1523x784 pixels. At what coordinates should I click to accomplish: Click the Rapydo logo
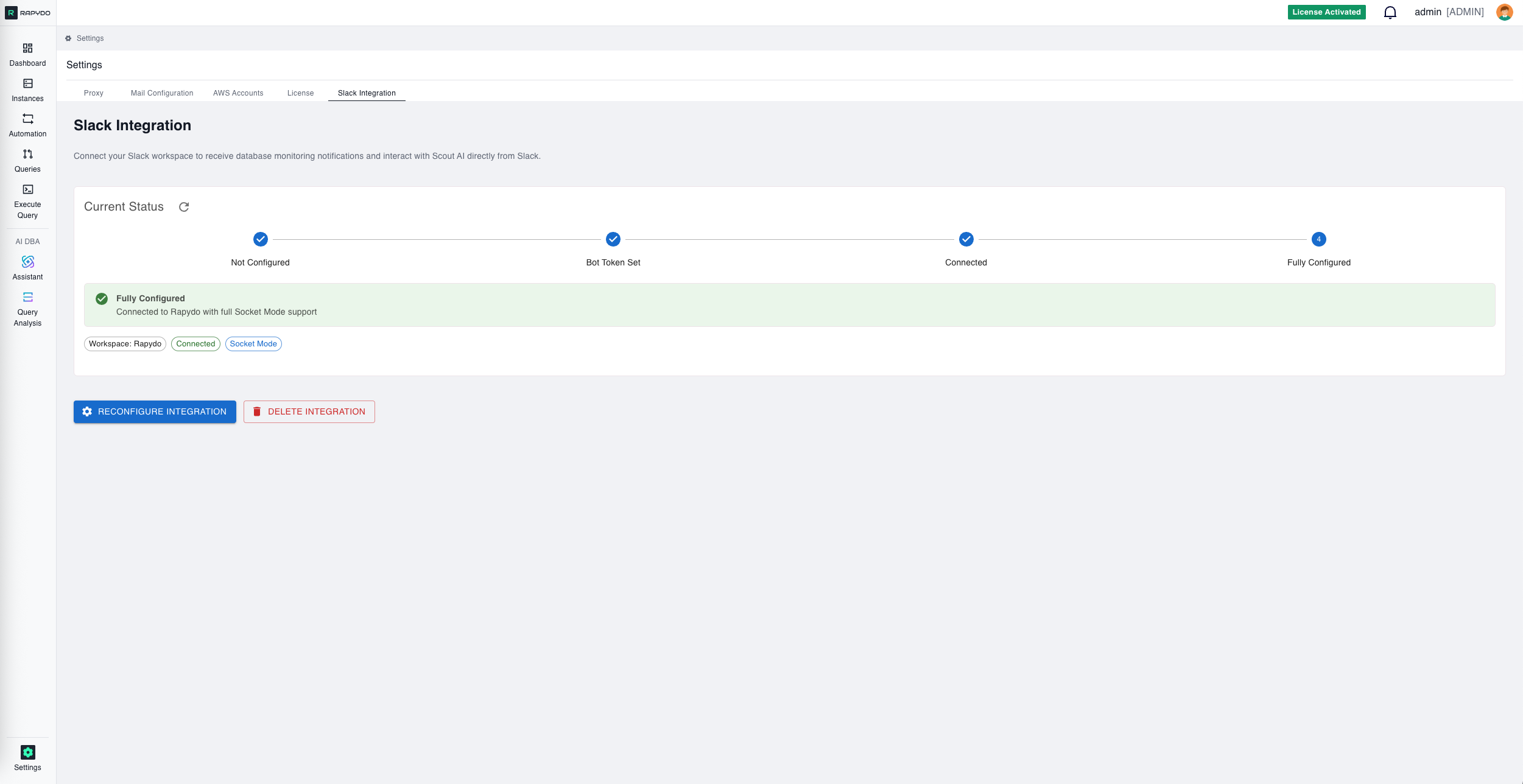pyautogui.click(x=27, y=12)
